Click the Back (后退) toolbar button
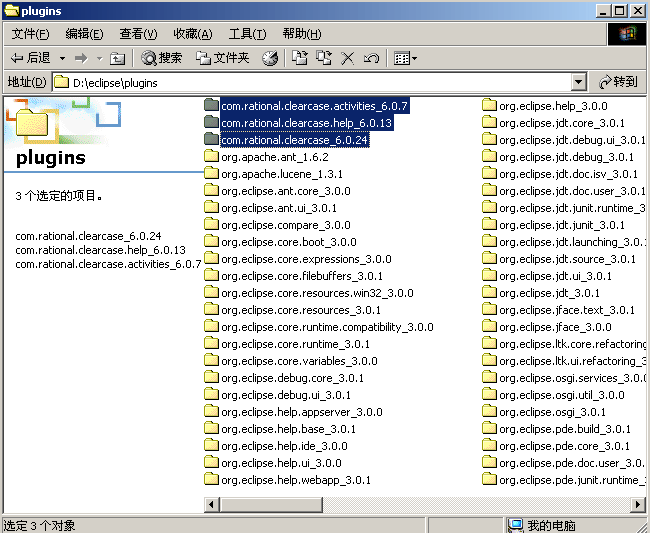The height and width of the screenshot is (533, 650). coord(30,58)
